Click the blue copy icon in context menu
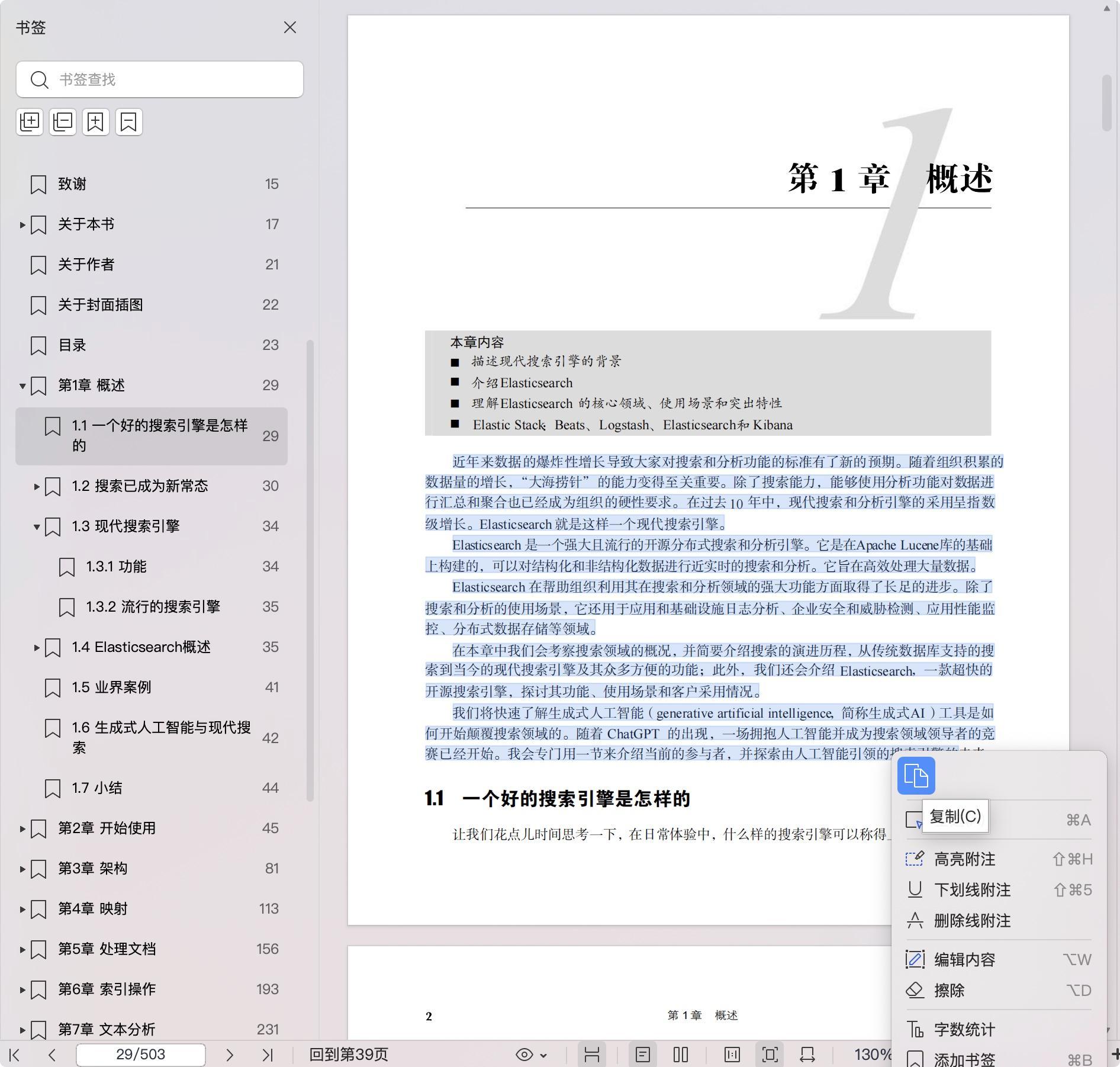This screenshot has width=1120, height=1067. [916, 776]
